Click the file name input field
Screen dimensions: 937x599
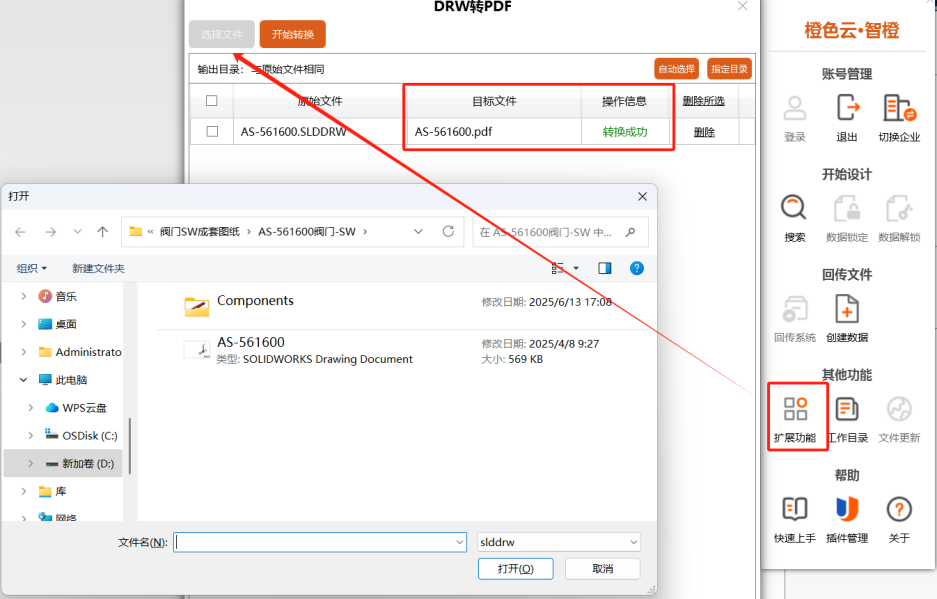click(314, 542)
